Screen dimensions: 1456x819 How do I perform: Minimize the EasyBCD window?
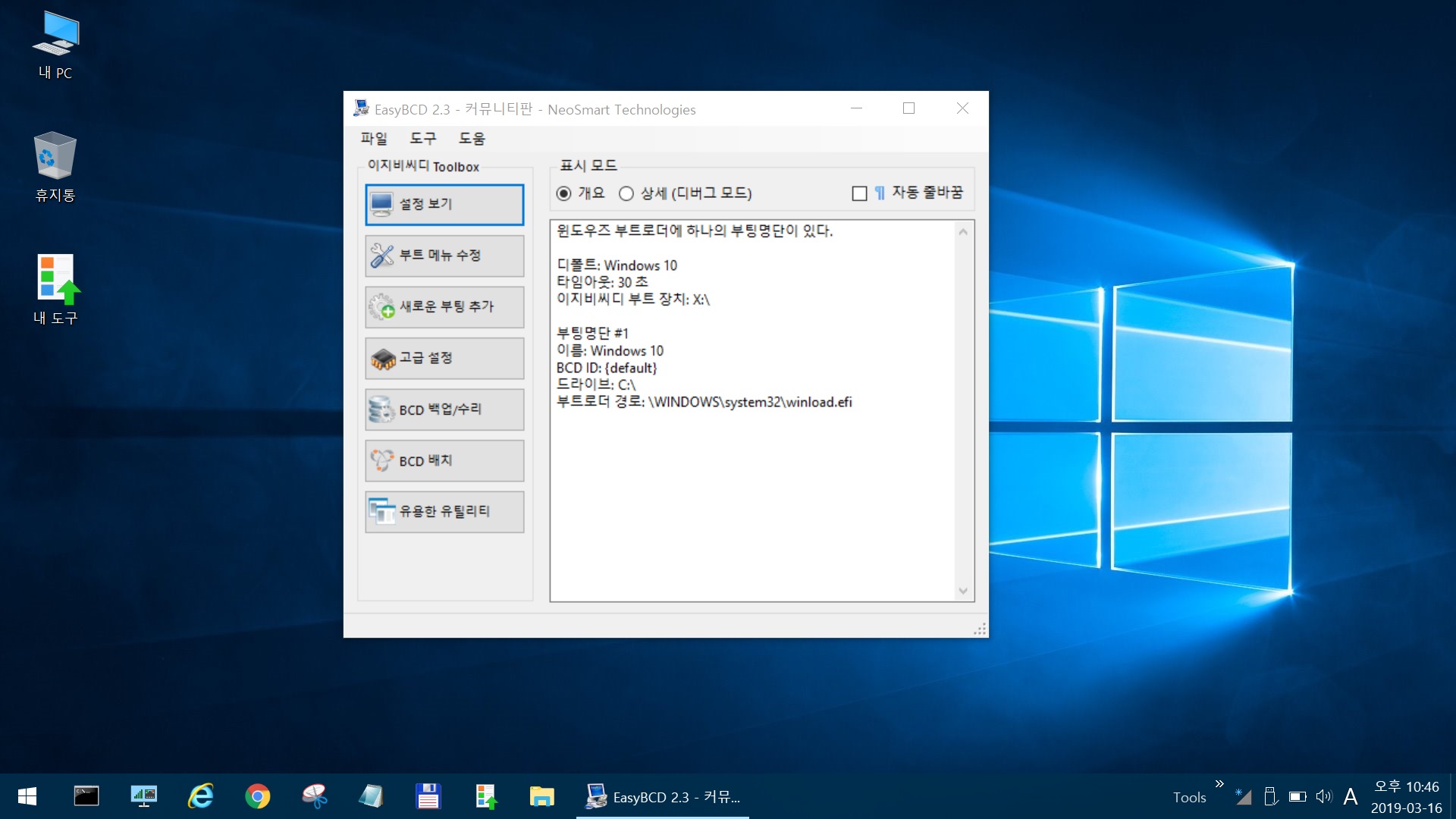pyautogui.click(x=857, y=108)
